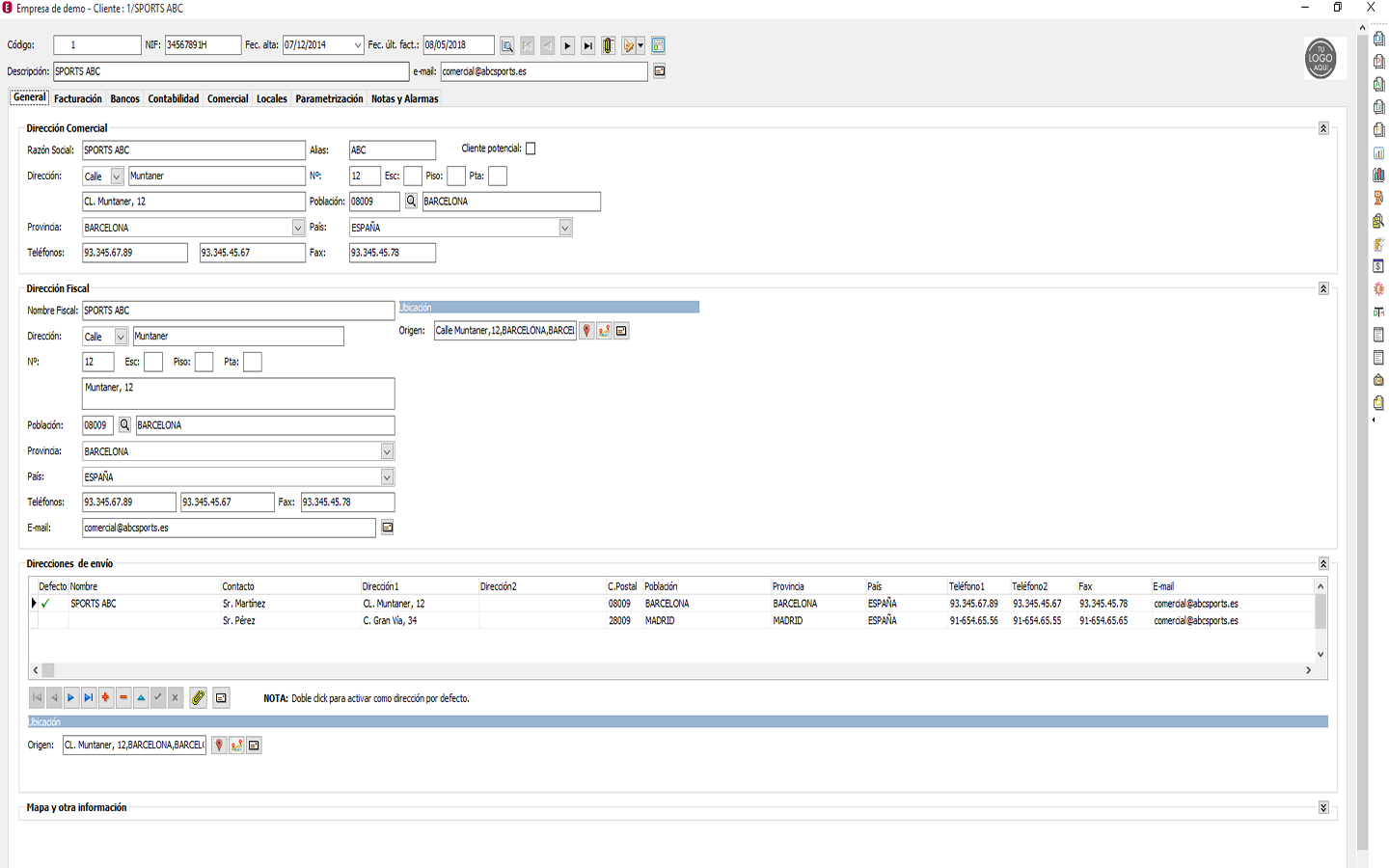Screen dimensions: 1389x868
Task: Go to the next client record in top toolbar
Action: tap(567, 45)
